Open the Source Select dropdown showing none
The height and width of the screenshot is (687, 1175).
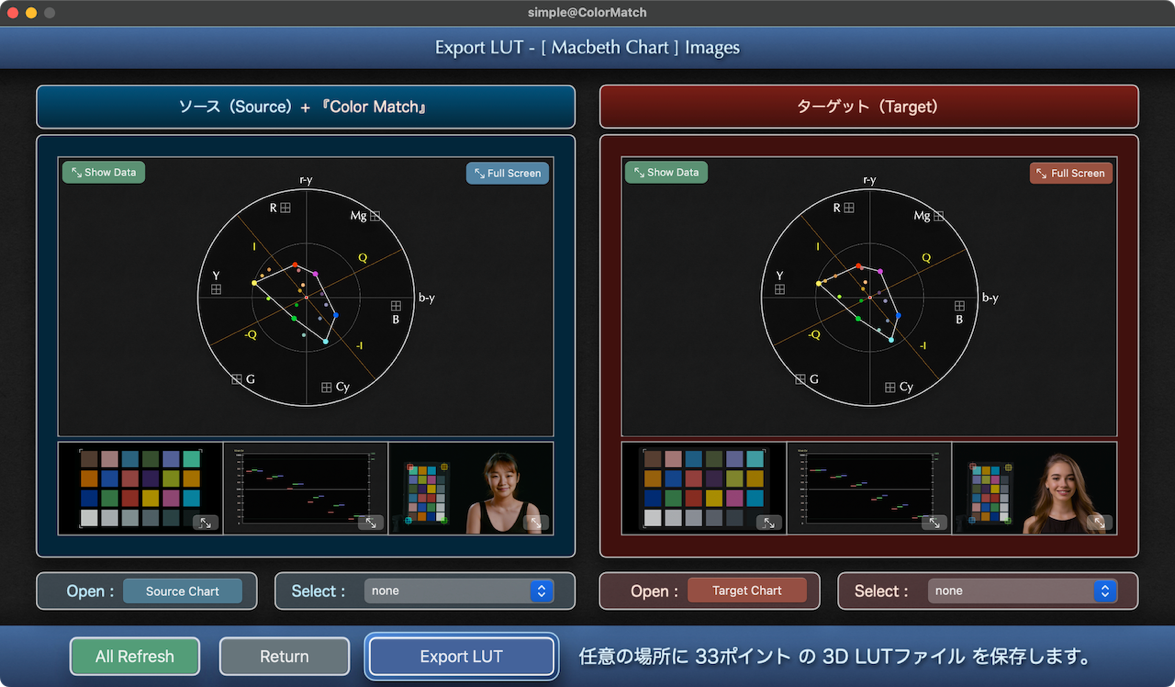[x=459, y=590]
